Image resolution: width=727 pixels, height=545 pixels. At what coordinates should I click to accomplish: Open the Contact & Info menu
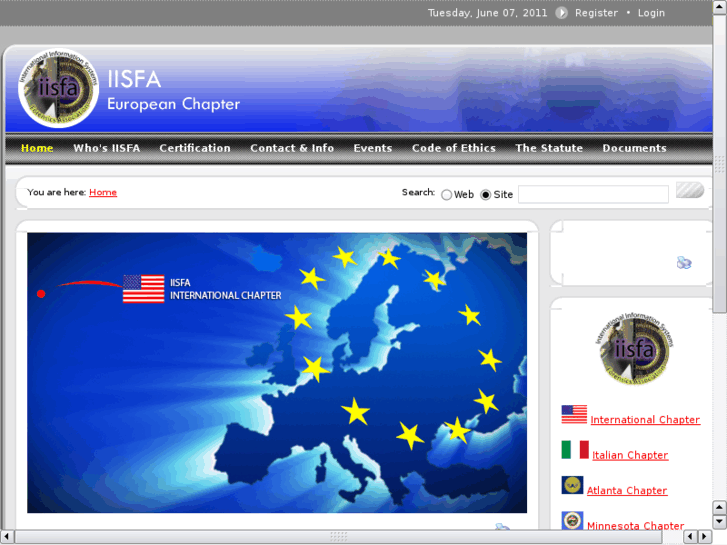(292, 148)
